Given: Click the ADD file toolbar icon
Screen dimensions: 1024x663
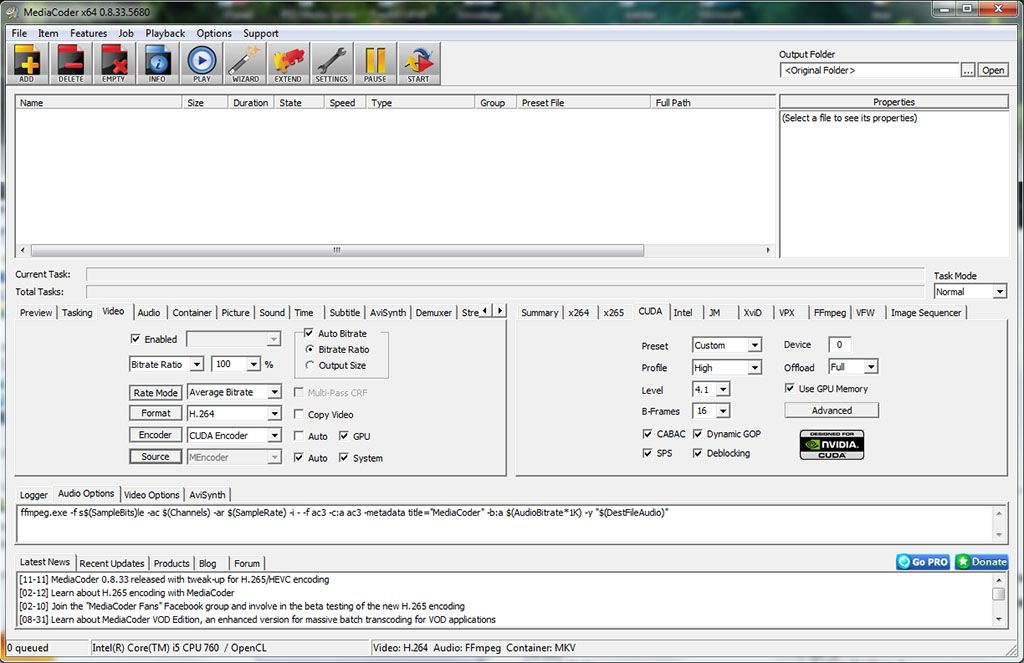Looking at the screenshot, I should pyautogui.click(x=27, y=63).
